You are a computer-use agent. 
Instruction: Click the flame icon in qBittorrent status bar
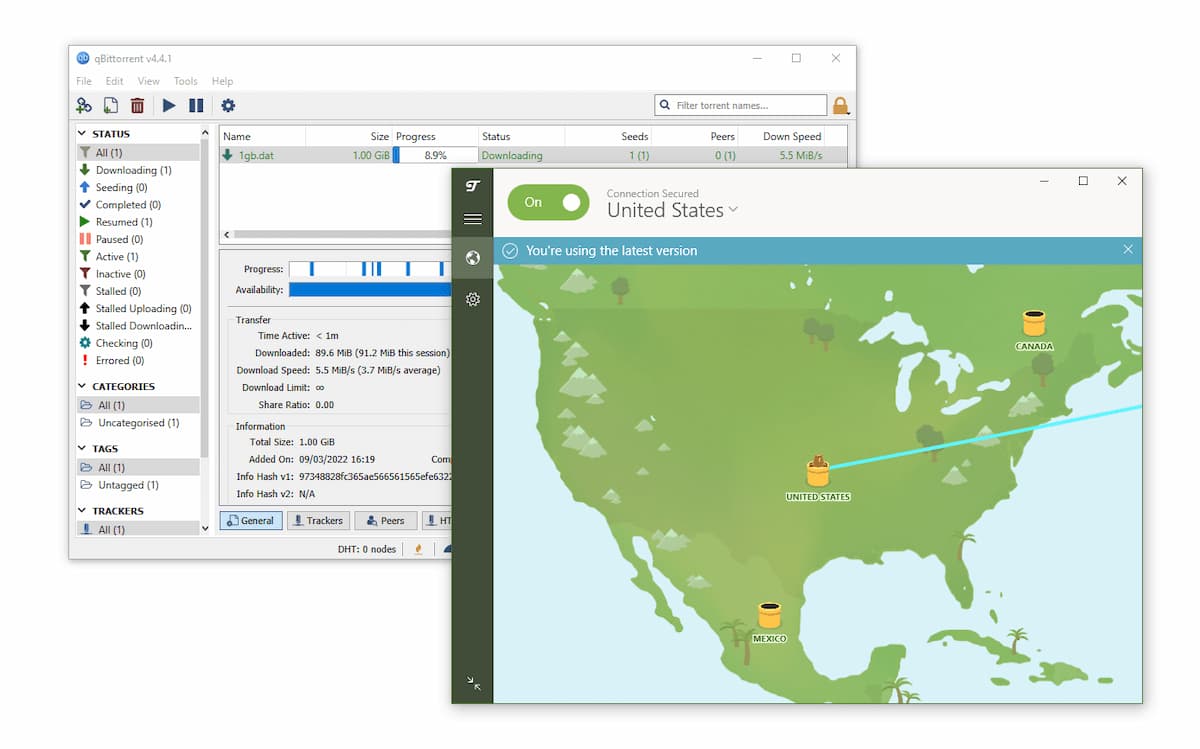(418, 549)
